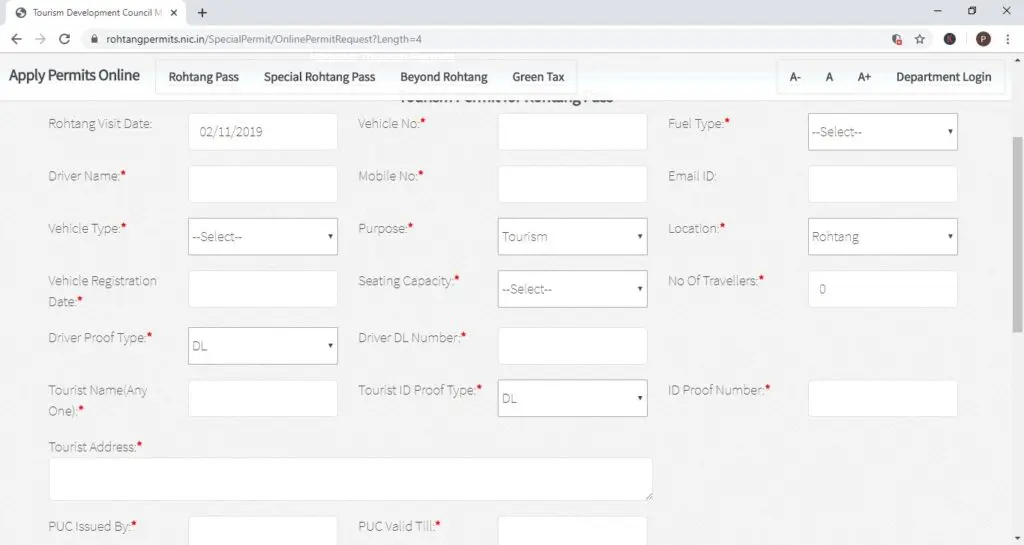
Task: Increase font size with A+ button
Action: [x=864, y=77]
